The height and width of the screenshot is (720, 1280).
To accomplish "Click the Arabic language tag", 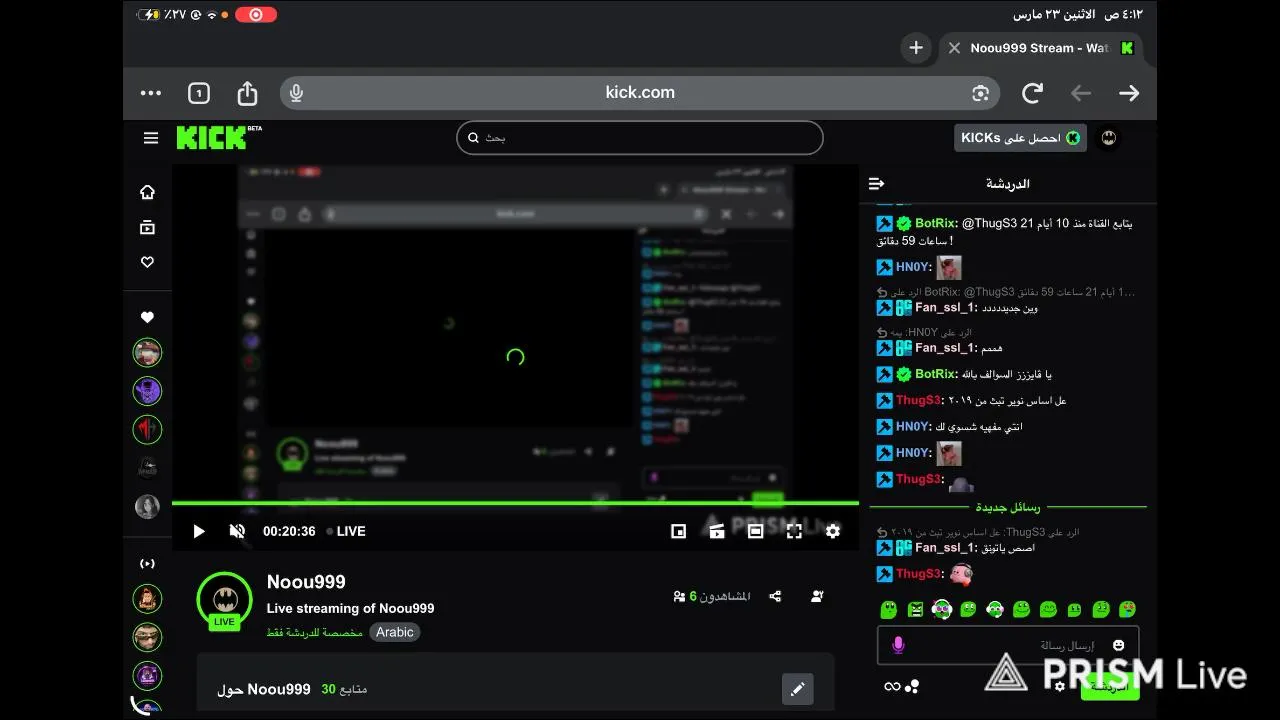I will pos(395,632).
